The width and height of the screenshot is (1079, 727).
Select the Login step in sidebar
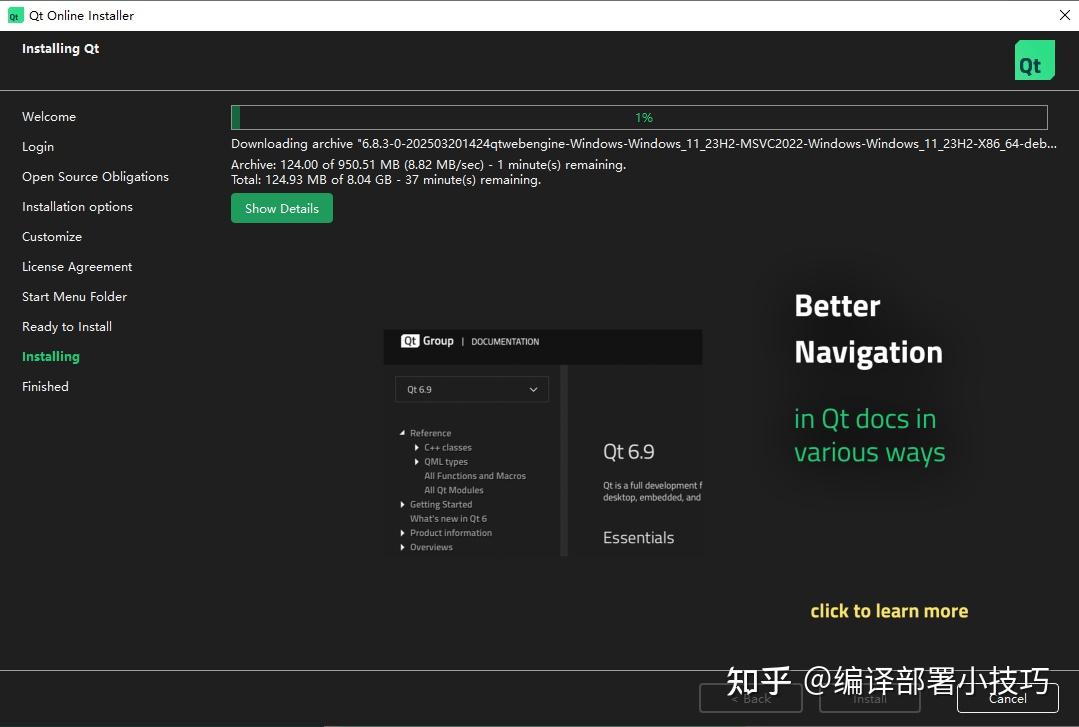click(38, 147)
